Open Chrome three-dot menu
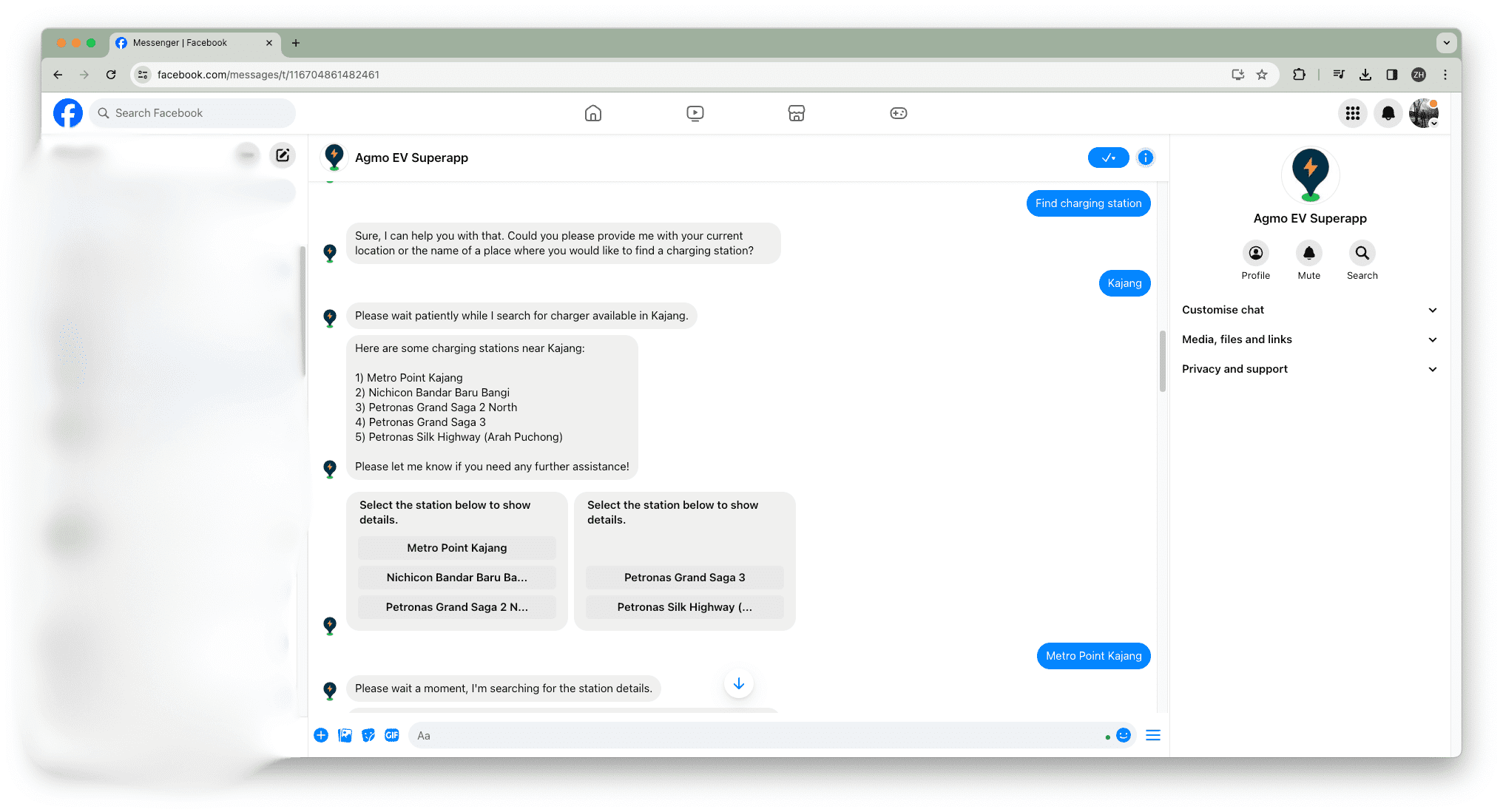Image resolution: width=1503 pixels, height=812 pixels. [x=1445, y=75]
